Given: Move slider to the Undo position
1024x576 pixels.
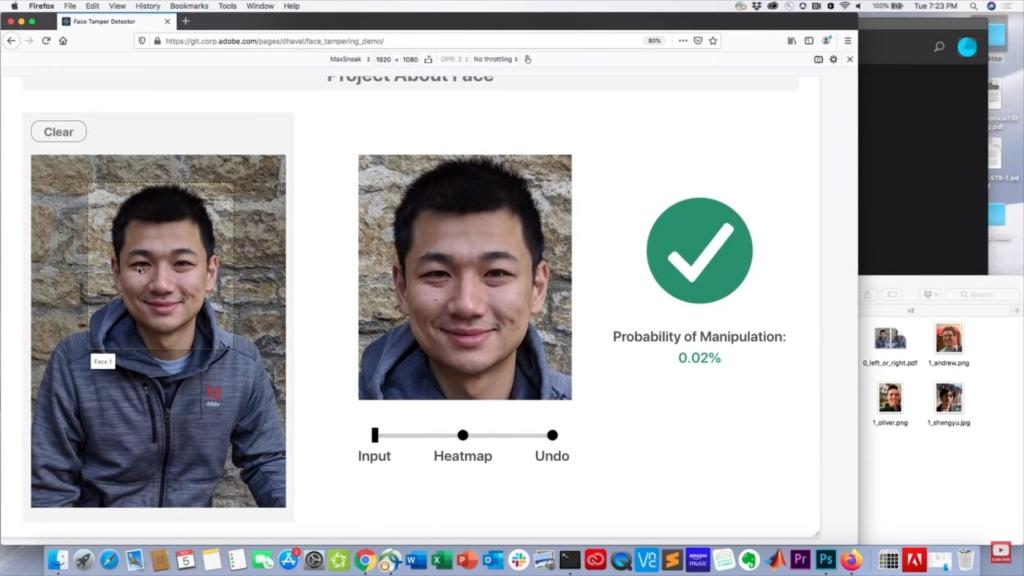Looking at the screenshot, I should pyautogui.click(x=552, y=435).
